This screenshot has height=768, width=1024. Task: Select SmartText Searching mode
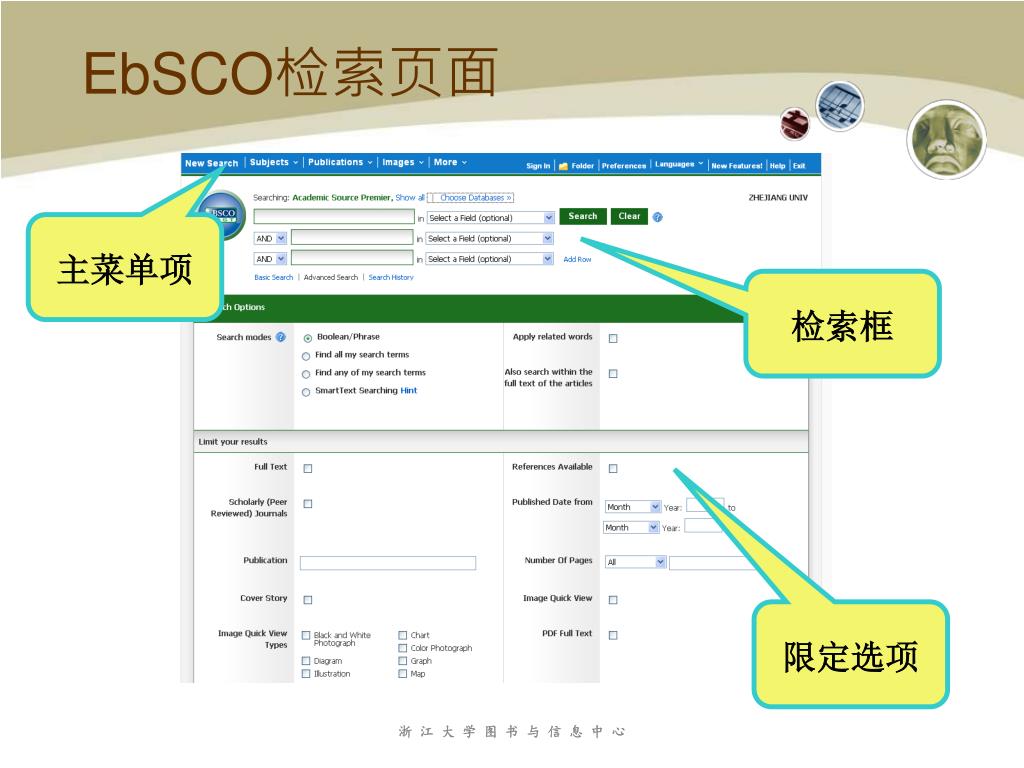pyautogui.click(x=306, y=392)
